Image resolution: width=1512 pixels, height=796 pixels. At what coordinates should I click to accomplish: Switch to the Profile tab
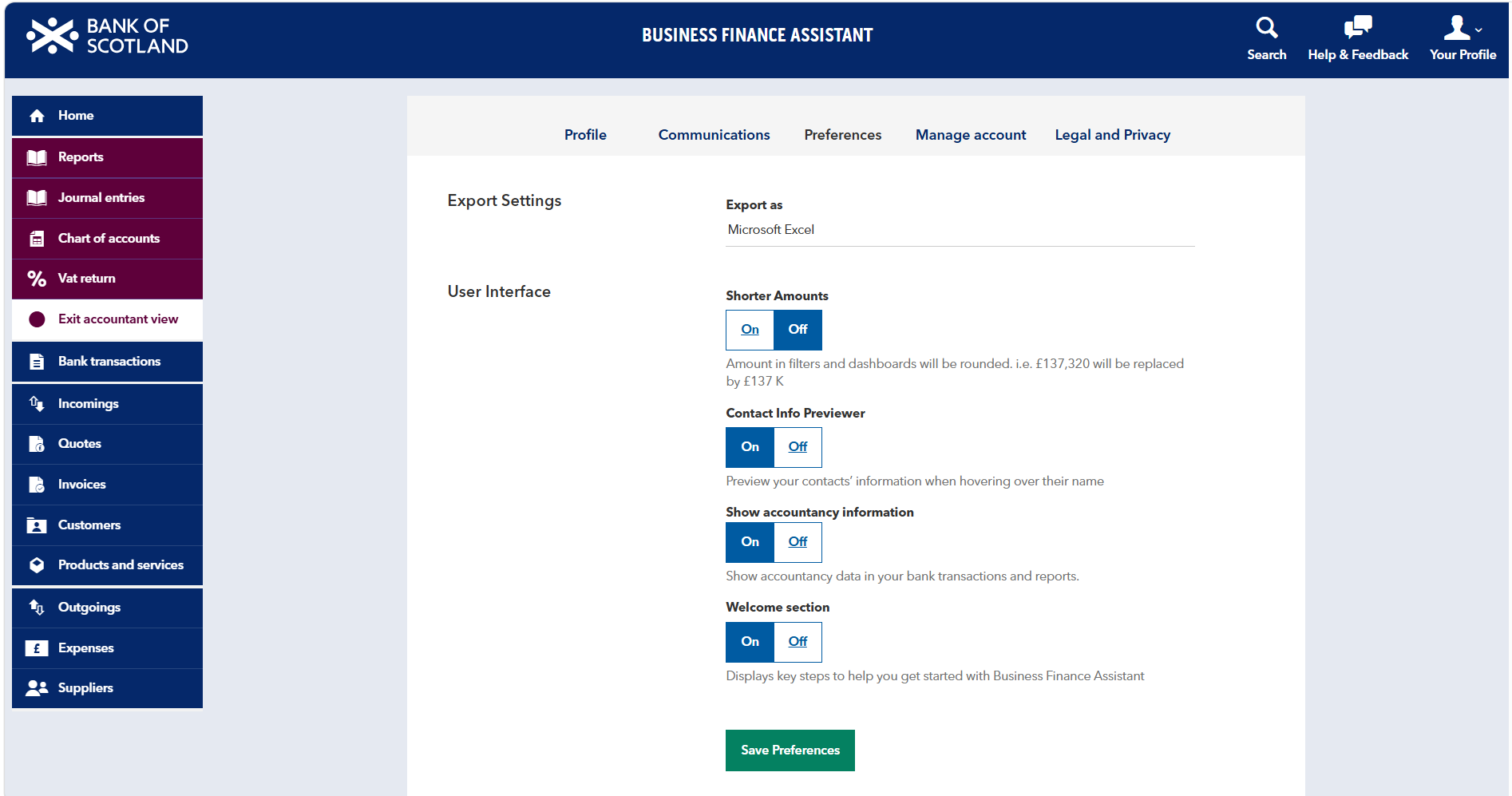585,135
